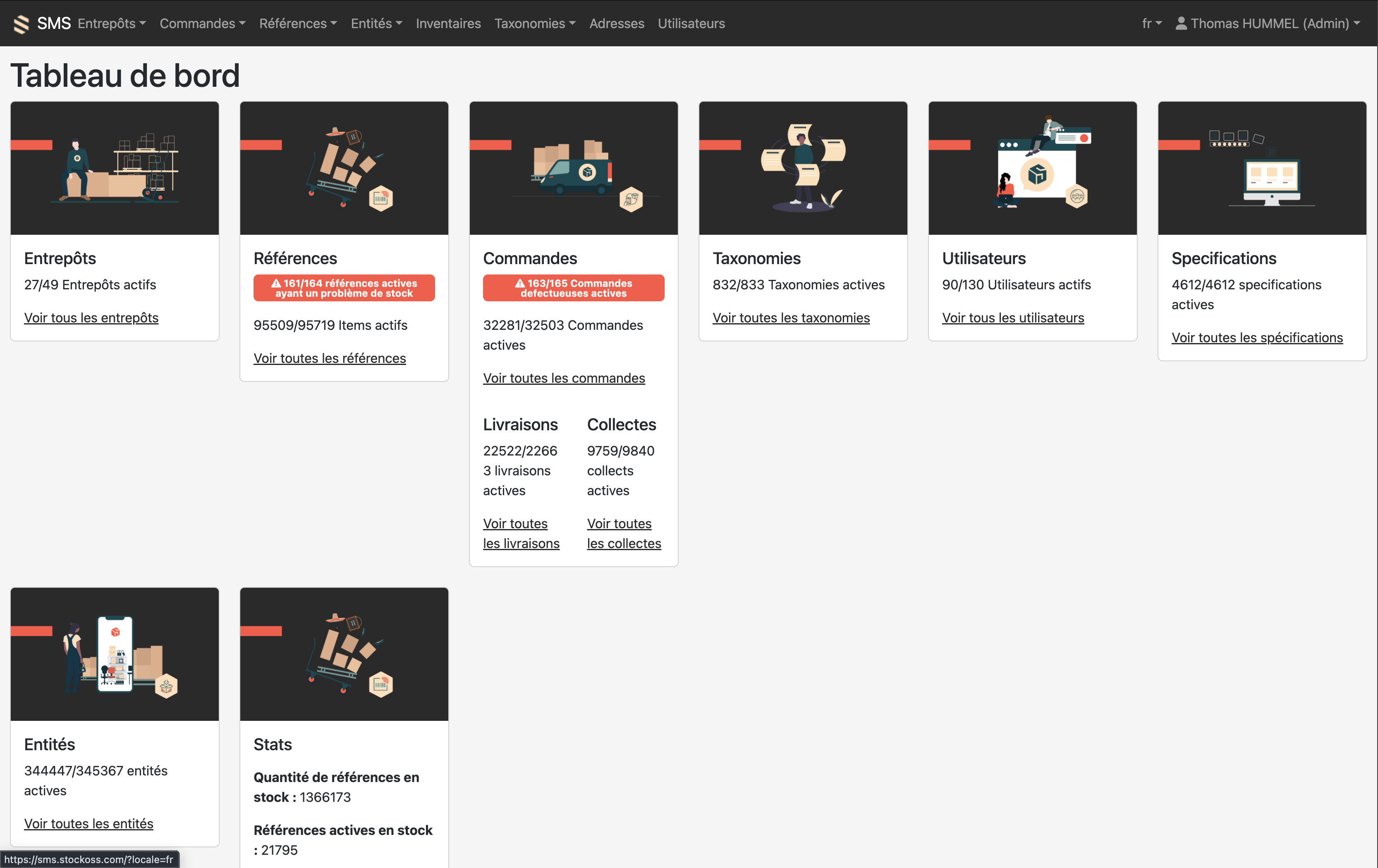Viewport: 1378px width, 868px height.
Task: Select Adresses in the navigation bar
Action: 616,24
